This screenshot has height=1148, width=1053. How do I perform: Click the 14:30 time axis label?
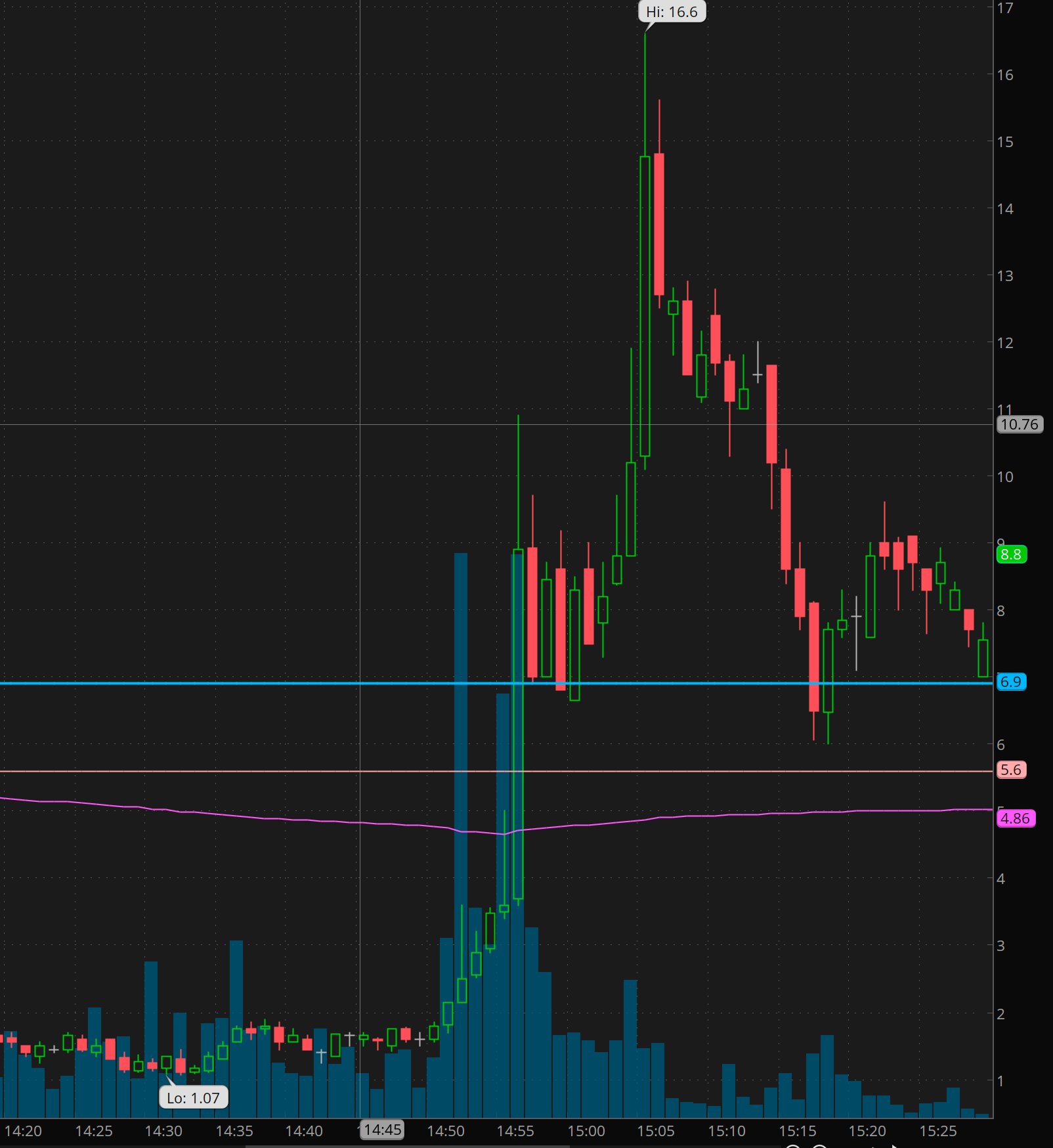point(163,1131)
